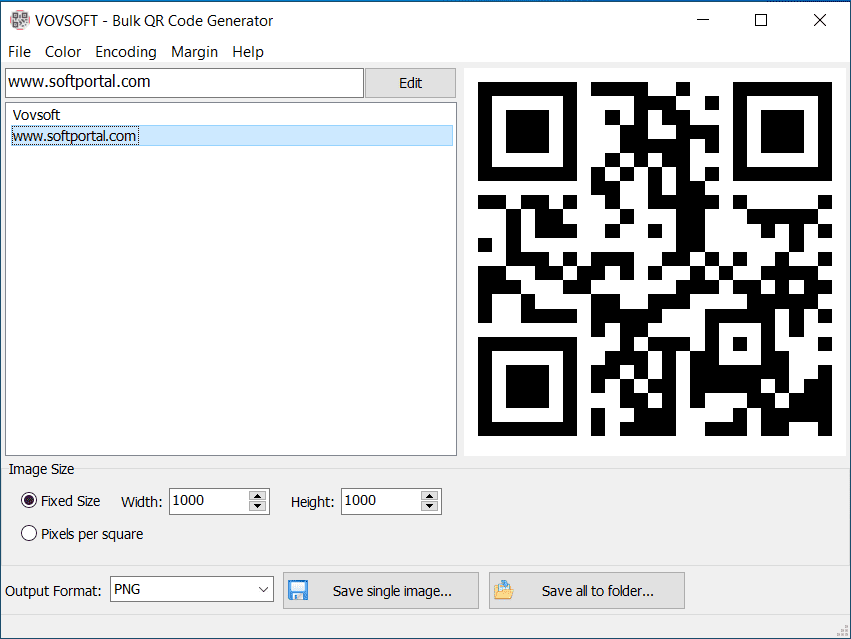Close the Bulk QR Code Generator window
The height and width of the screenshot is (639, 851).
820,20
